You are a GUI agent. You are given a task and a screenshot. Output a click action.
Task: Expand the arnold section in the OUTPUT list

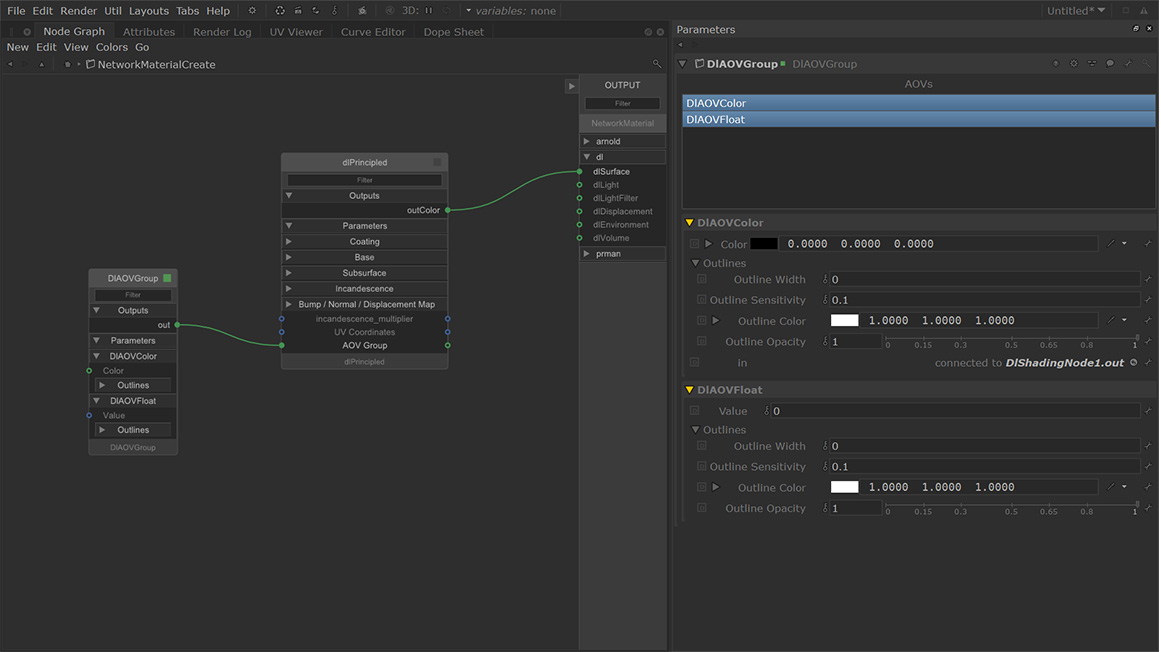[x=587, y=142]
